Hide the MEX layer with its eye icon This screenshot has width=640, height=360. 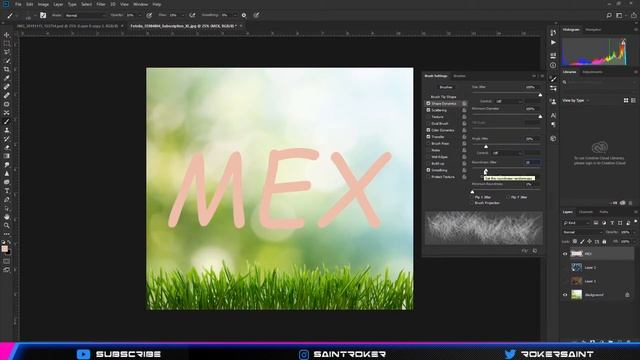(x=565, y=254)
